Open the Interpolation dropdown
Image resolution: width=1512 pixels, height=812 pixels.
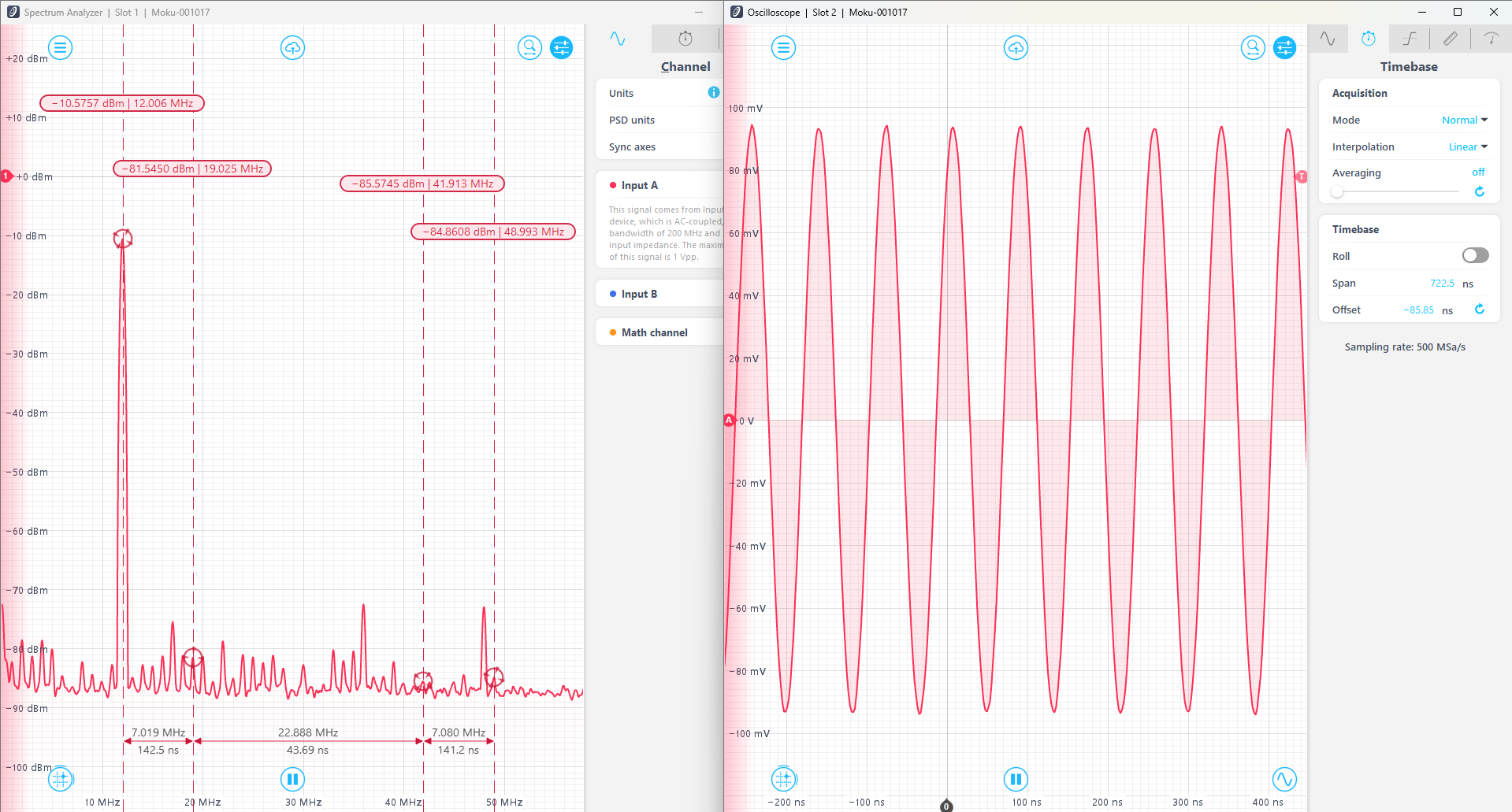1467,147
